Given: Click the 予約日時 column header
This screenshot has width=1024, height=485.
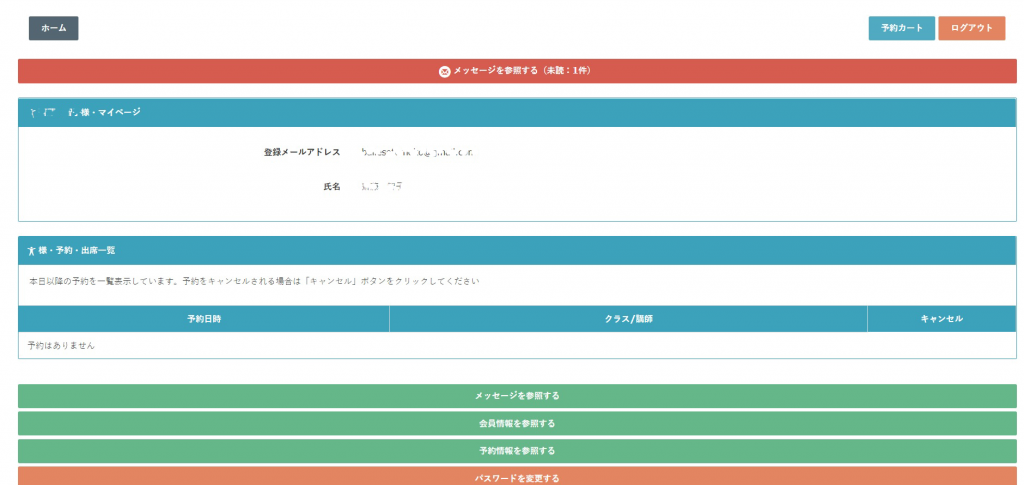Looking at the screenshot, I should (x=204, y=319).
